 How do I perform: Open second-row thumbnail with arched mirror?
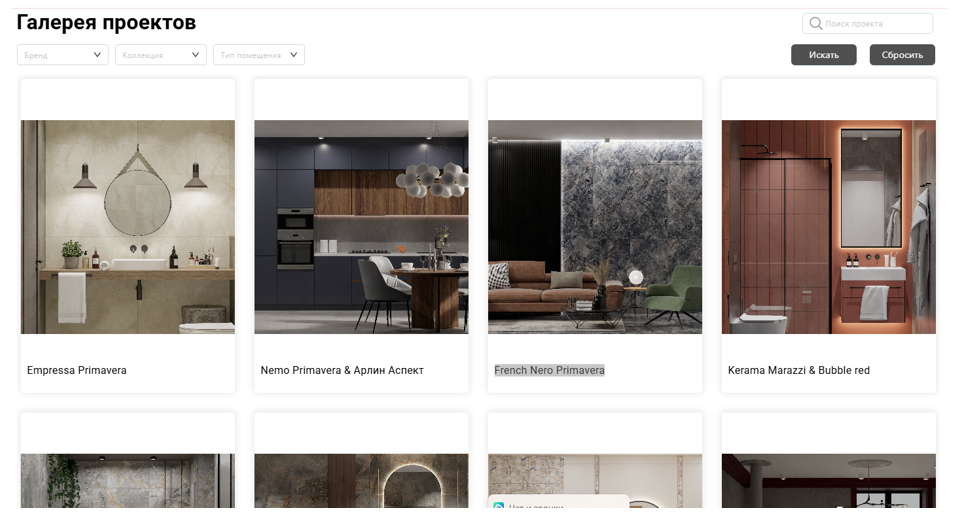[x=361, y=481]
